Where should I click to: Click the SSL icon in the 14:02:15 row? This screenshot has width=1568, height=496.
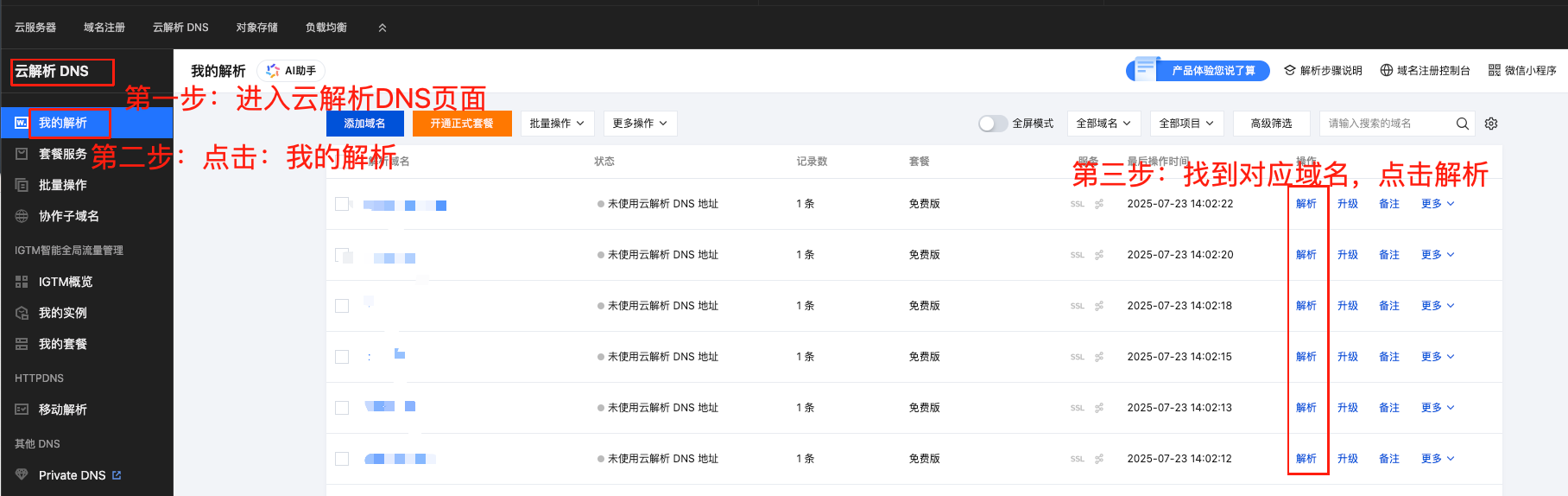[1078, 358]
